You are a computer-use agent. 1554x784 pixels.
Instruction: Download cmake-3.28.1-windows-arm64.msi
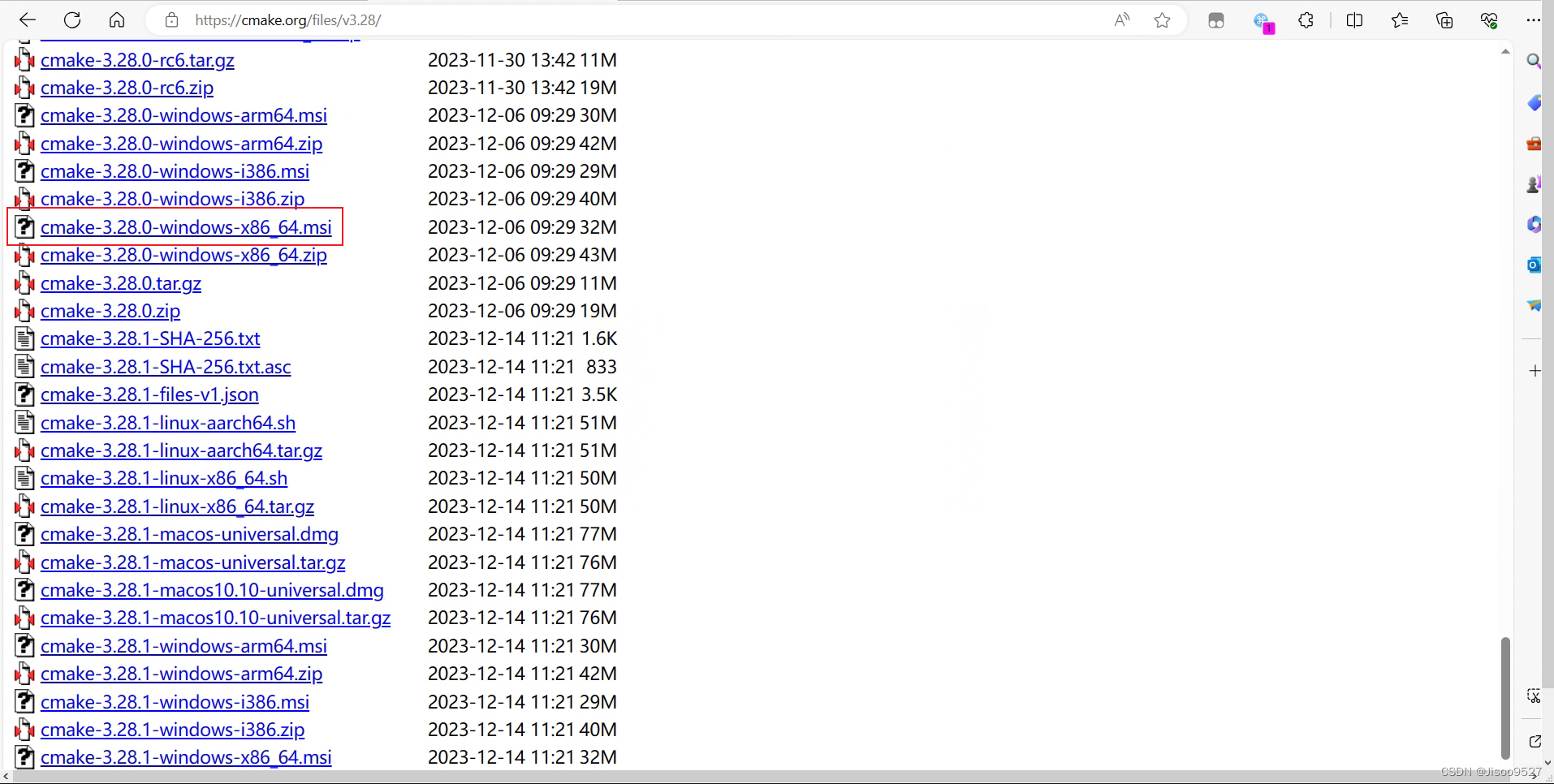pos(183,646)
